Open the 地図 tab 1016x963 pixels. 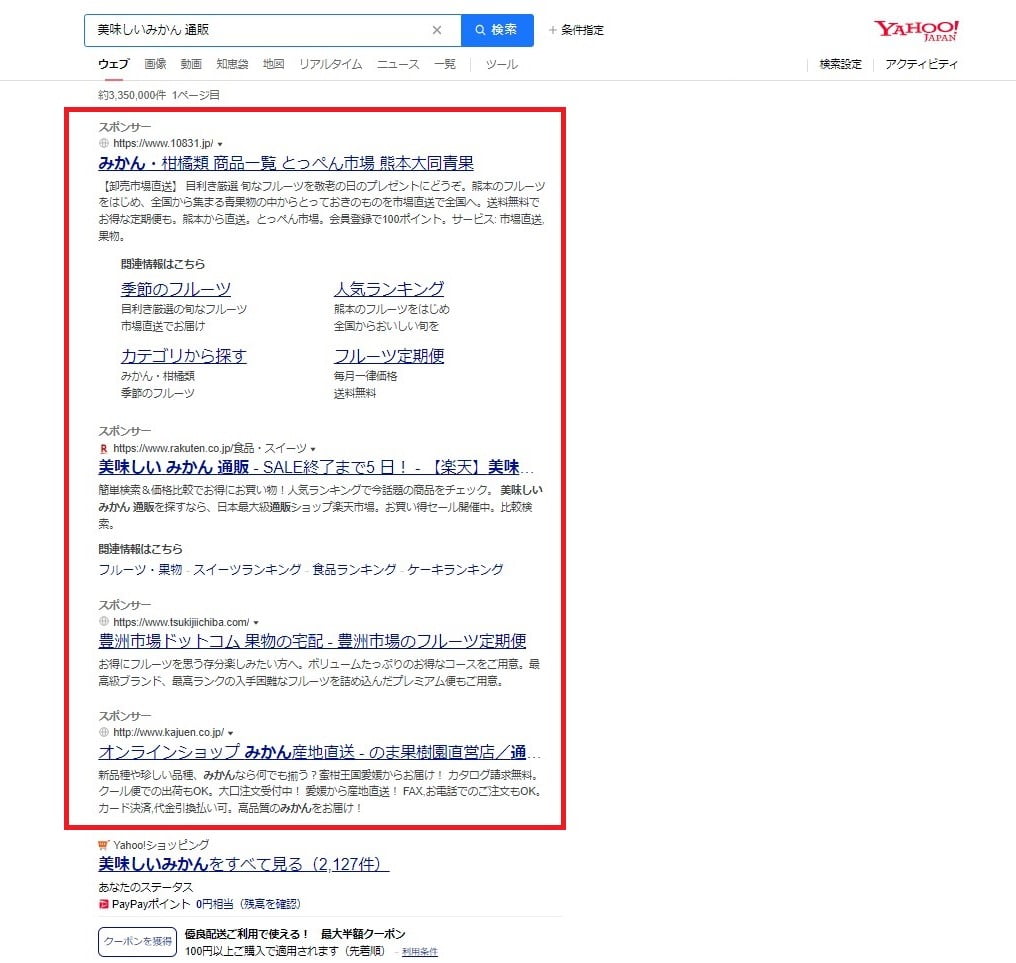pyautogui.click(x=273, y=64)
